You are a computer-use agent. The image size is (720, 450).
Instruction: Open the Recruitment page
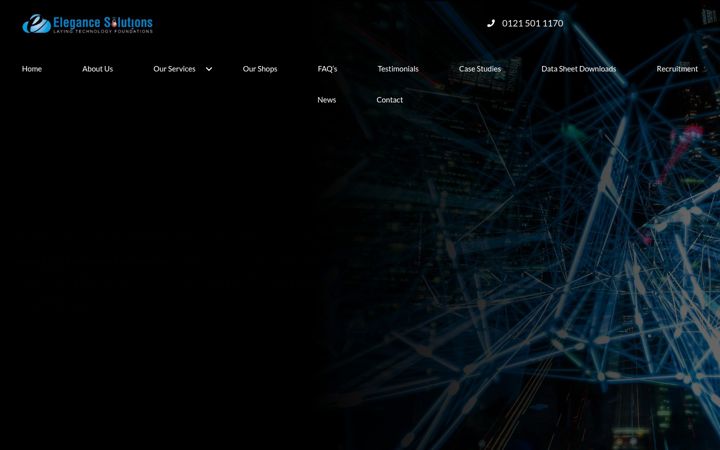677,69
